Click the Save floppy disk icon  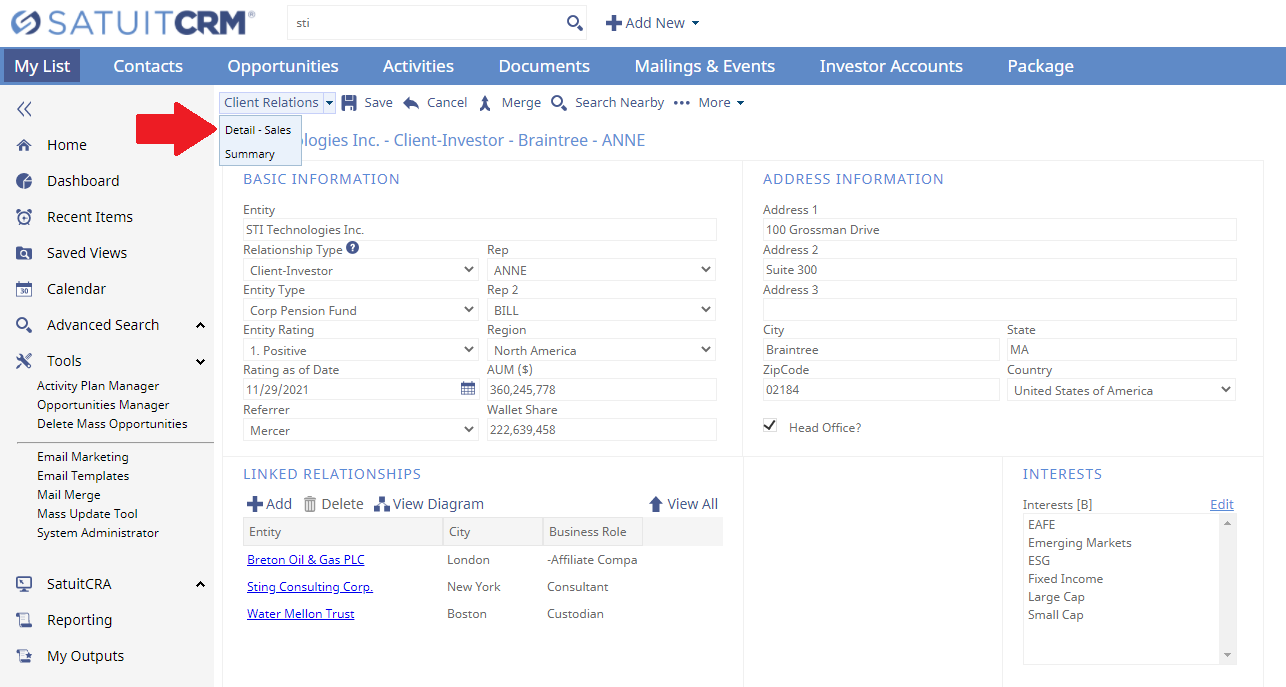(349, 102)
